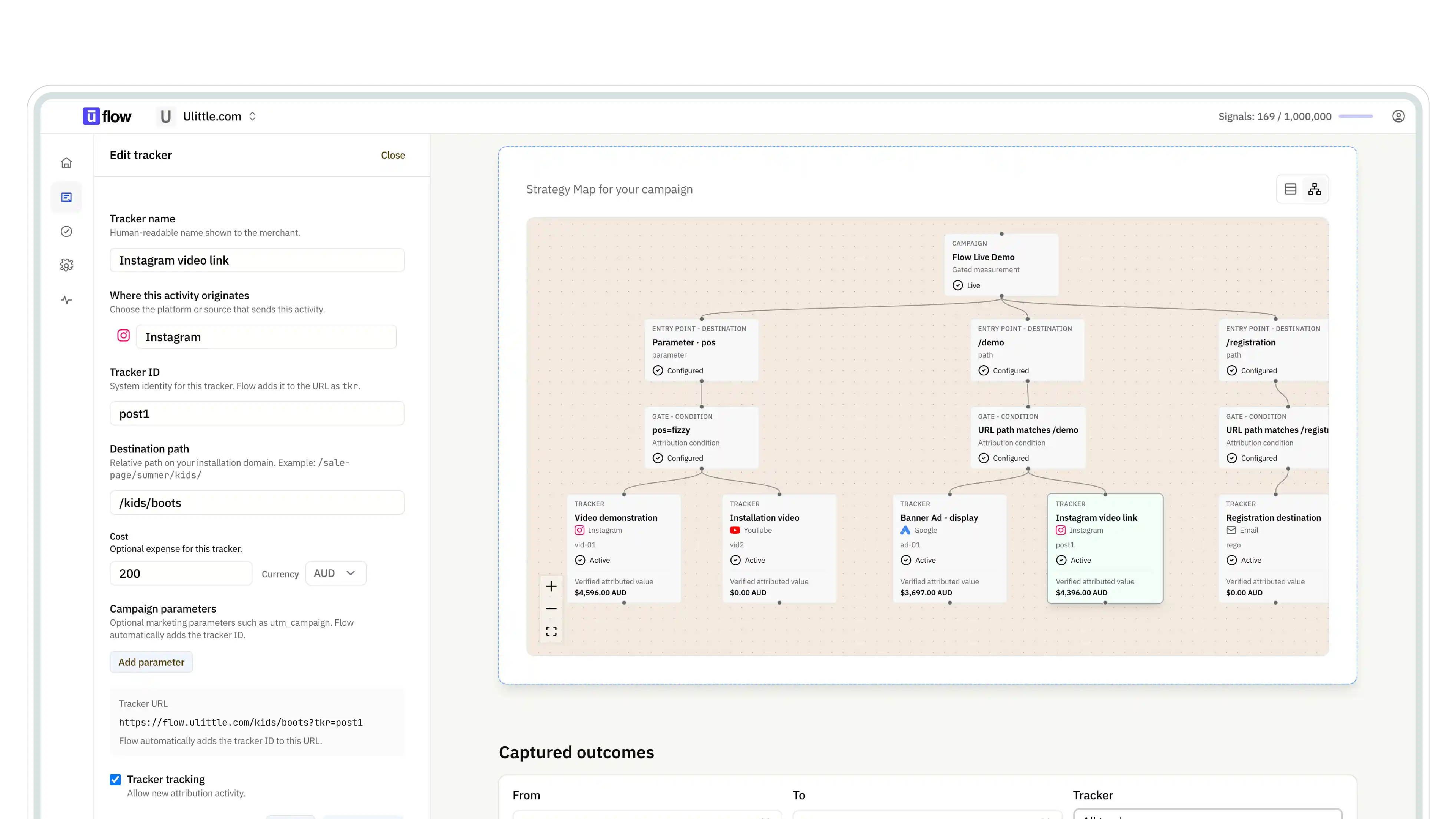Zoom in on the strategy map
This screenshot has width=1456, height=819.
[x=551, y=586]
